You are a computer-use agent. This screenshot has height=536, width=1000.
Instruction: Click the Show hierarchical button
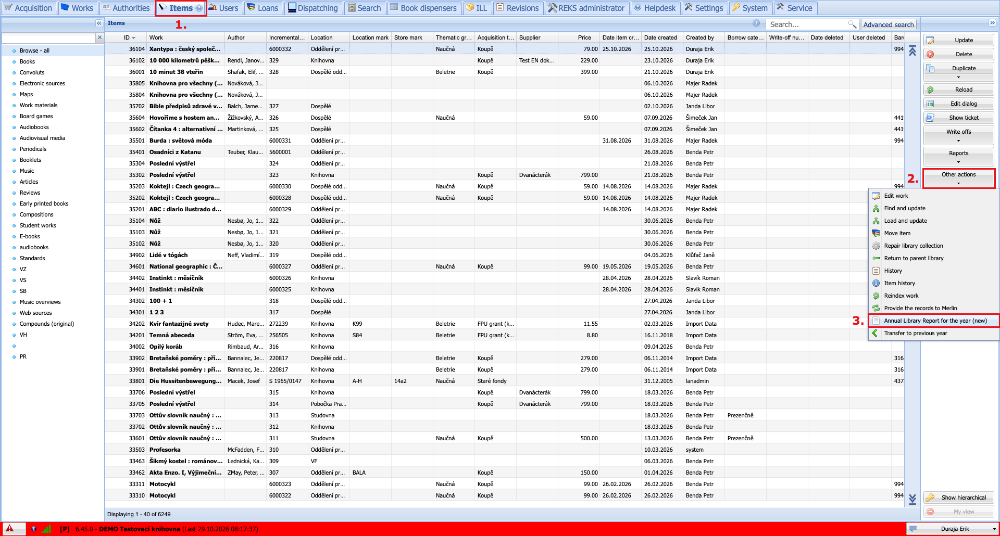959,498
